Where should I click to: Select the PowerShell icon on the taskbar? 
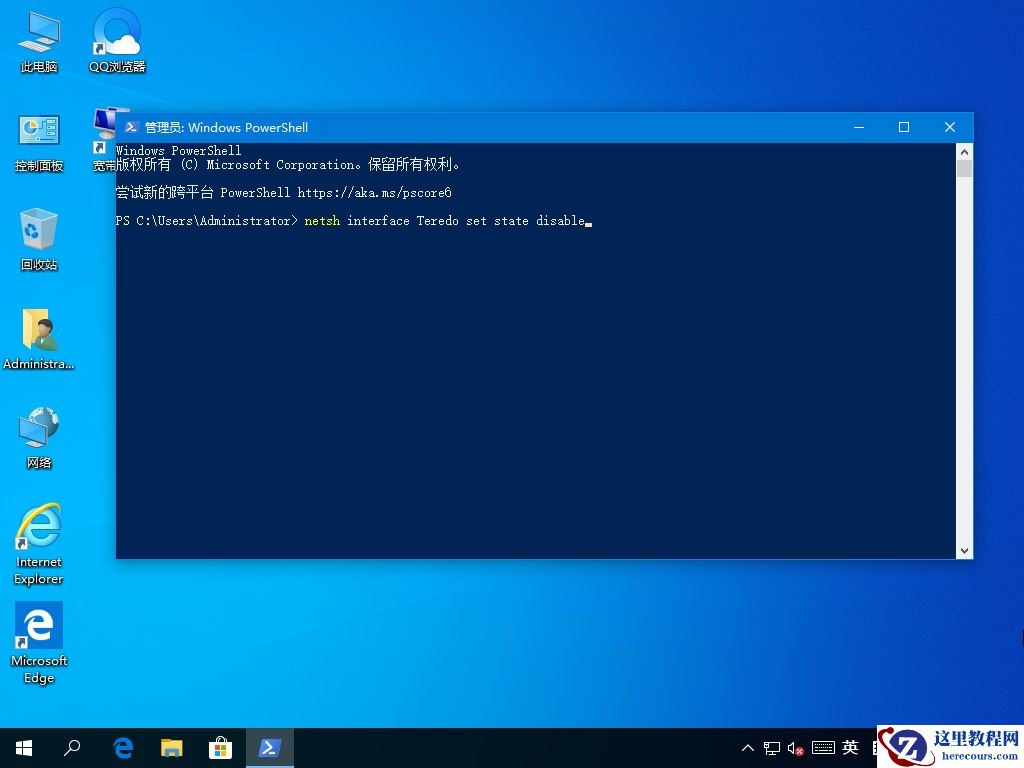269,747
